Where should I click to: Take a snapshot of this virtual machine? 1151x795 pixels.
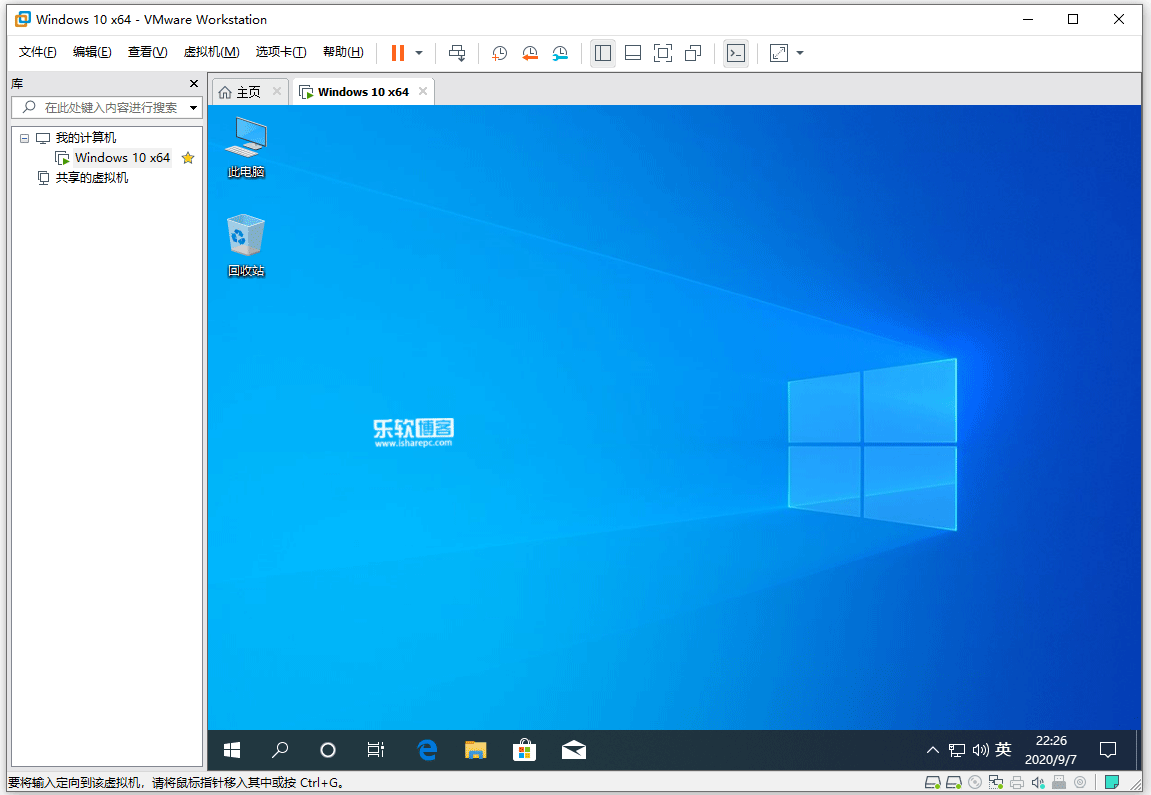(x=499, y=53)
